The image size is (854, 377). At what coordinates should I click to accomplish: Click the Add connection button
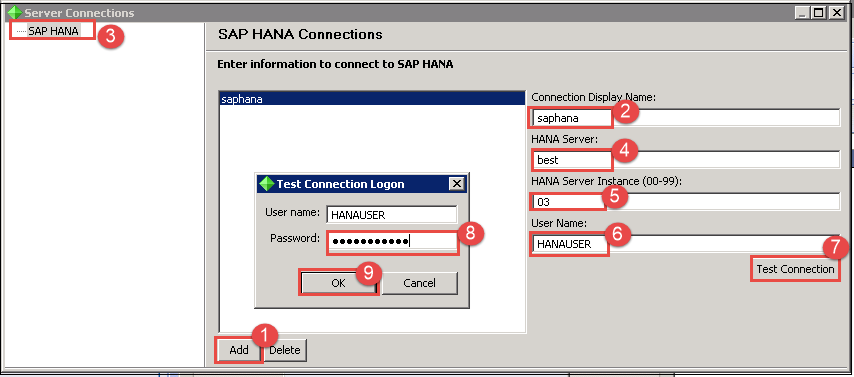coord(239,350)
